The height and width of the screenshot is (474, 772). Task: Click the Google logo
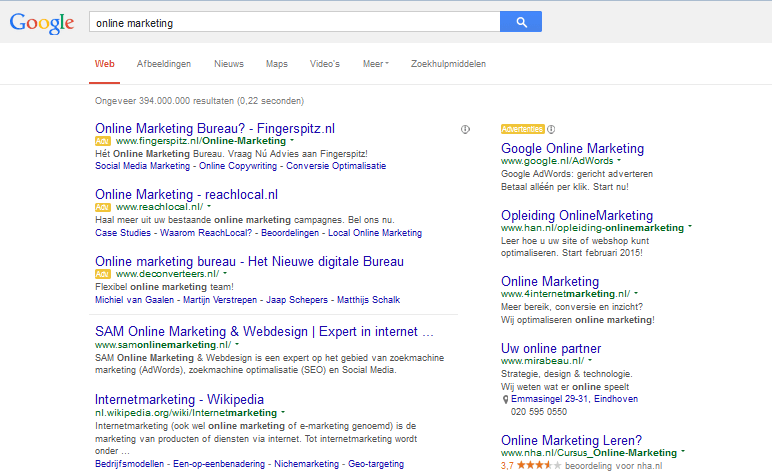coord(42,23)
